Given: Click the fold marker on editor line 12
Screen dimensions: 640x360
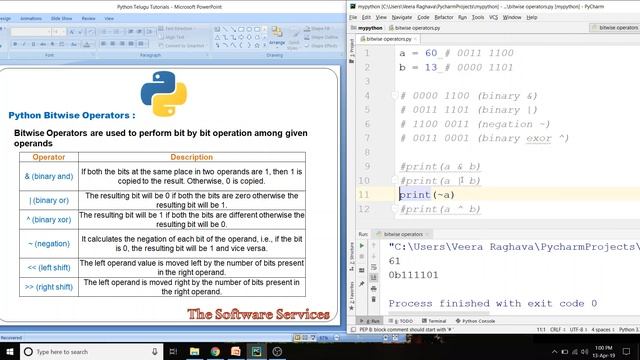Looking at the screenshot, I should coord(394,209).
